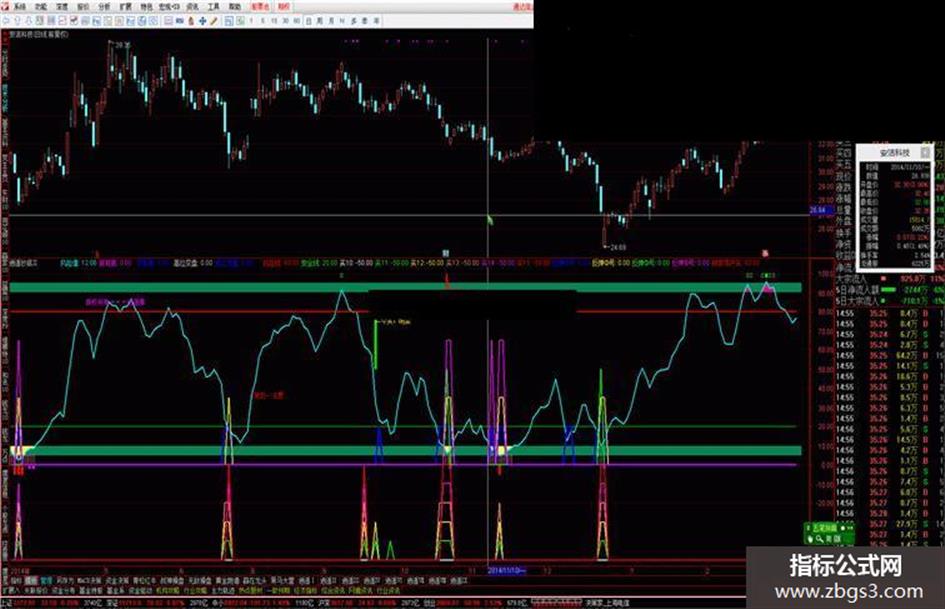Switch to the 60-minute period button

tap(297, 21)
